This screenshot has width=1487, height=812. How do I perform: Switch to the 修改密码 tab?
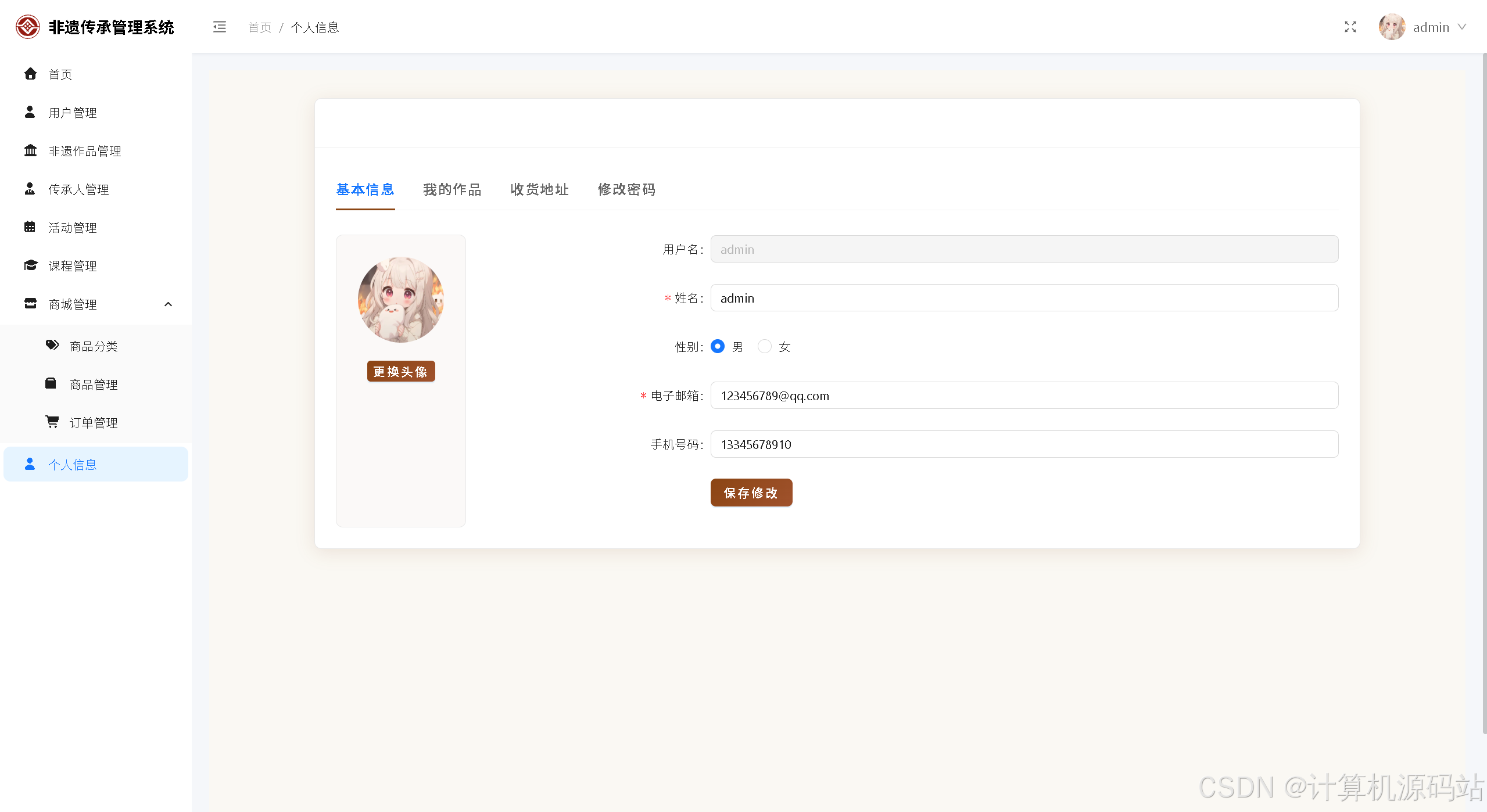(x=626, y=189)
